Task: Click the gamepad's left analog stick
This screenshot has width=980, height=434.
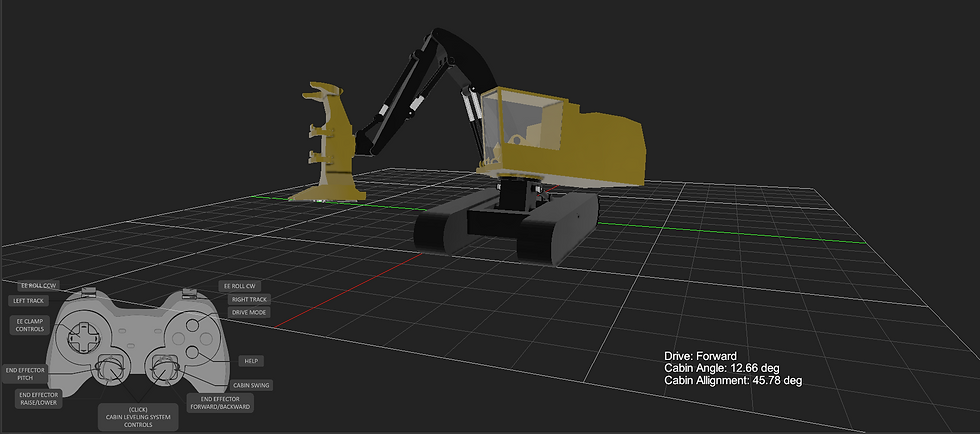Action: (111, 370)
